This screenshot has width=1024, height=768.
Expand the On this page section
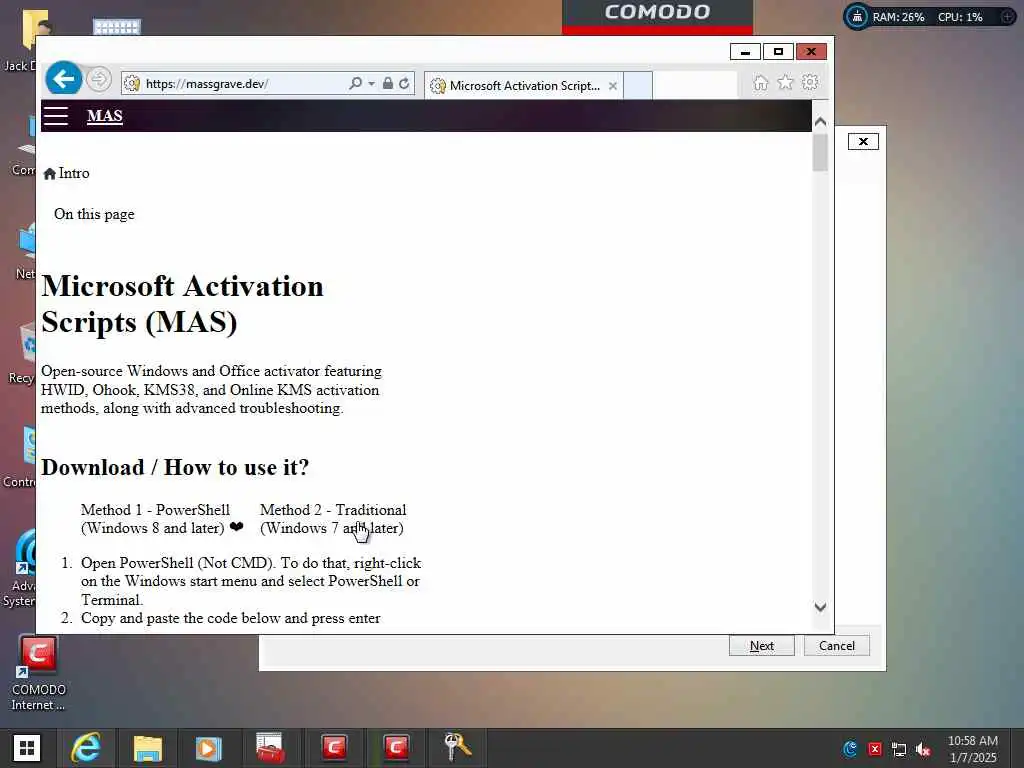click(94, 214)
